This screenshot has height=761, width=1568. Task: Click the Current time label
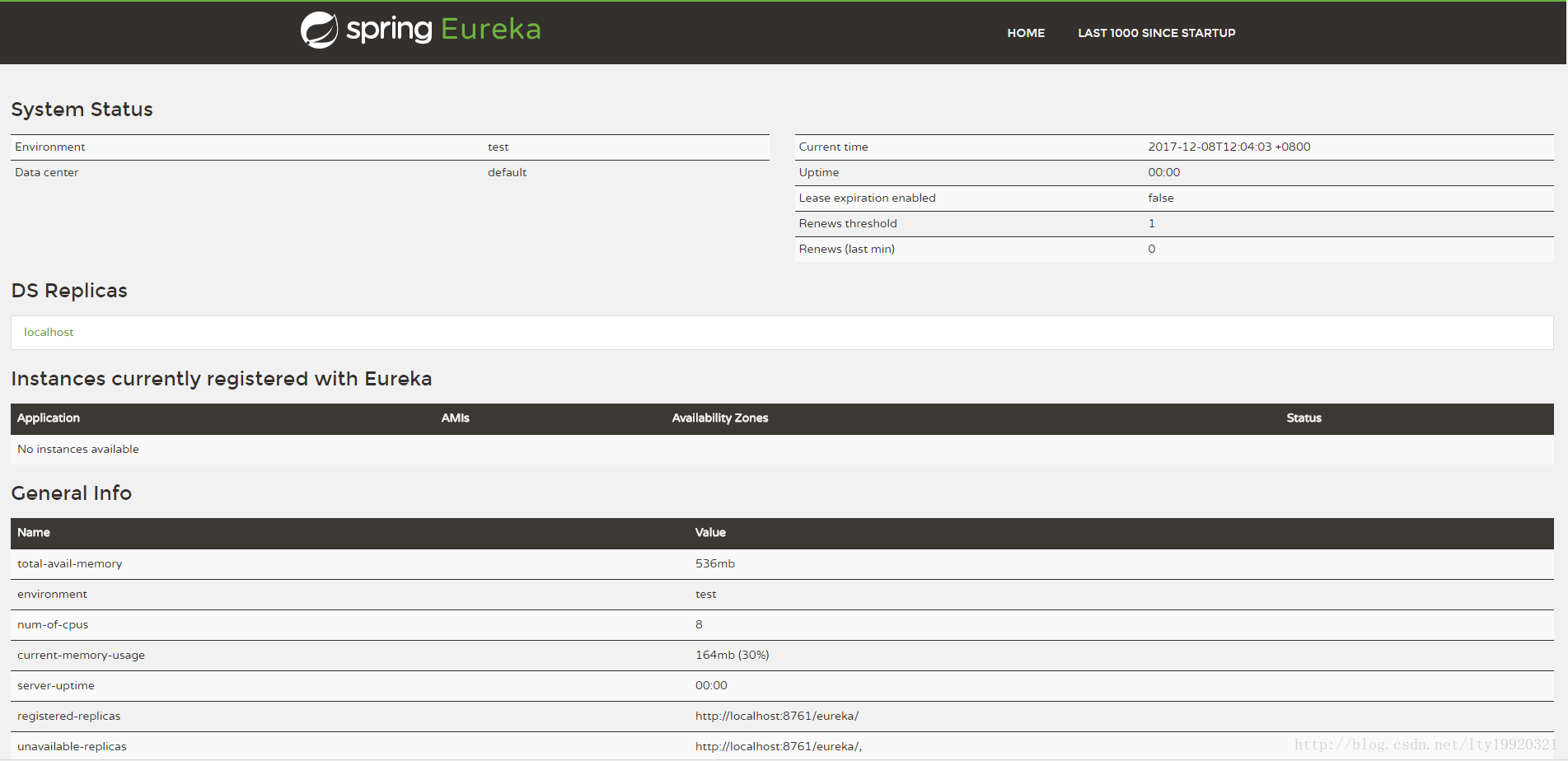click(834, 147)
